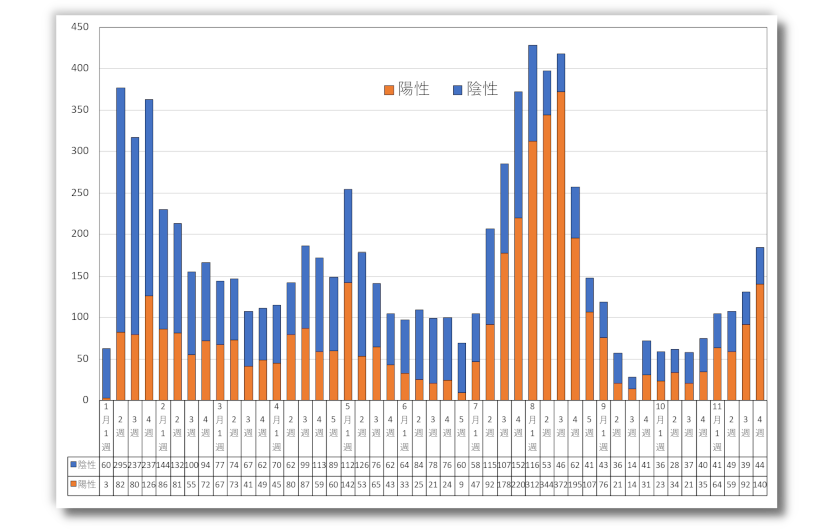Click the 150 label on the vertical axis
The height and width of the screenshot is (530, 840).
pos(80,275)
